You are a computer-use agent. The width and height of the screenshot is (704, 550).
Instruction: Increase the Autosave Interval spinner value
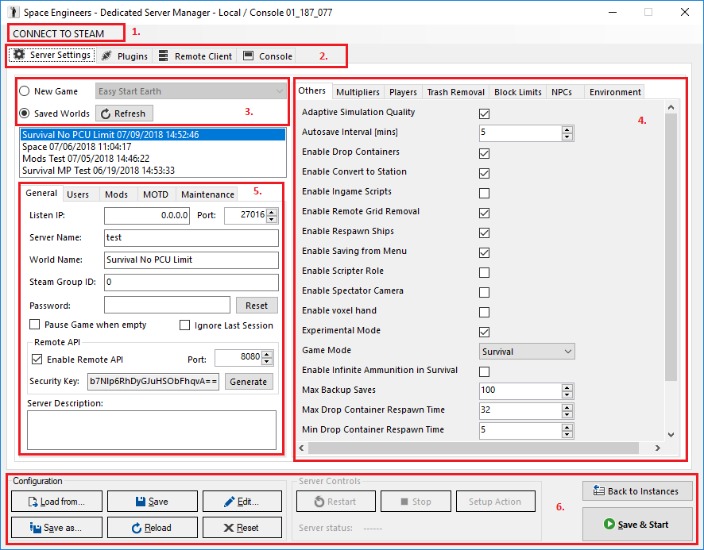coord(568,128)
